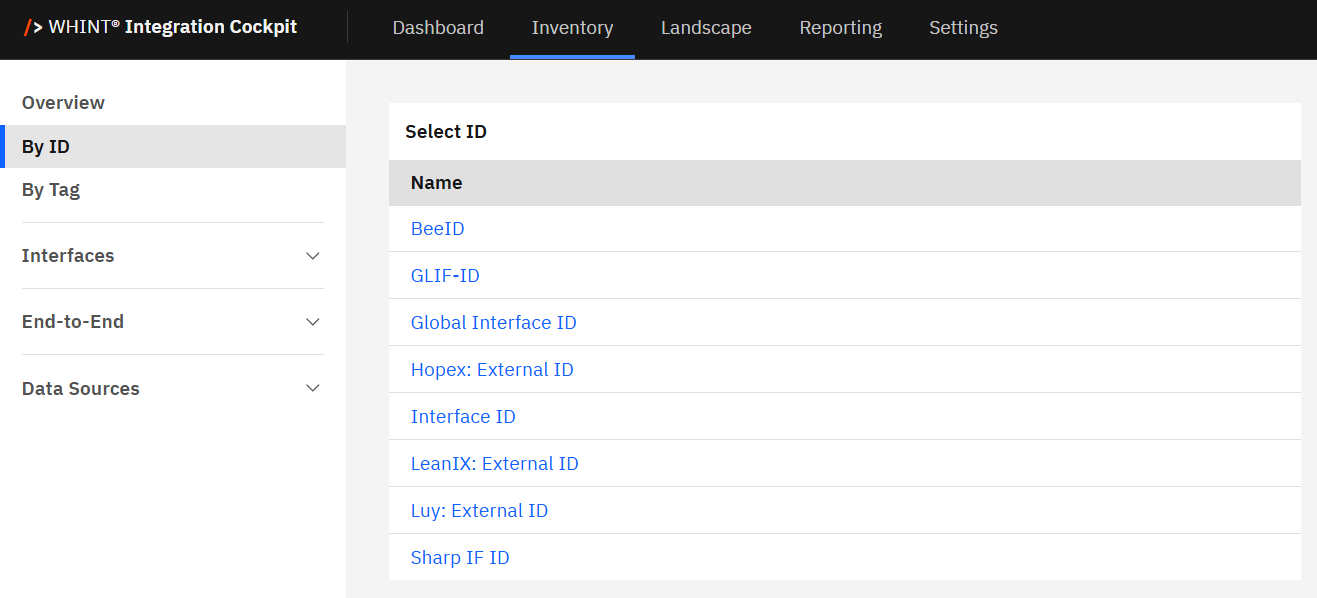Click the WHINT Integration Cockpit logo
Viewport: 1317px width, 598px height.
pos(160,27)
